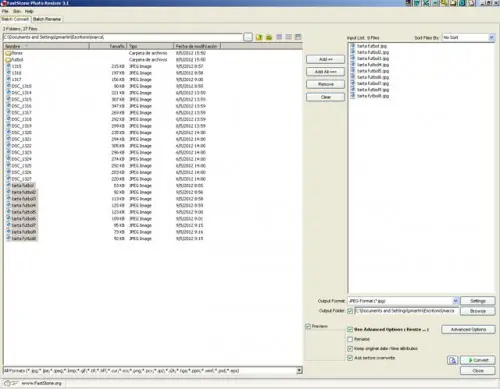500x389 pixels.
Task: Click the Close button below Convert
Action: (478, 371)
